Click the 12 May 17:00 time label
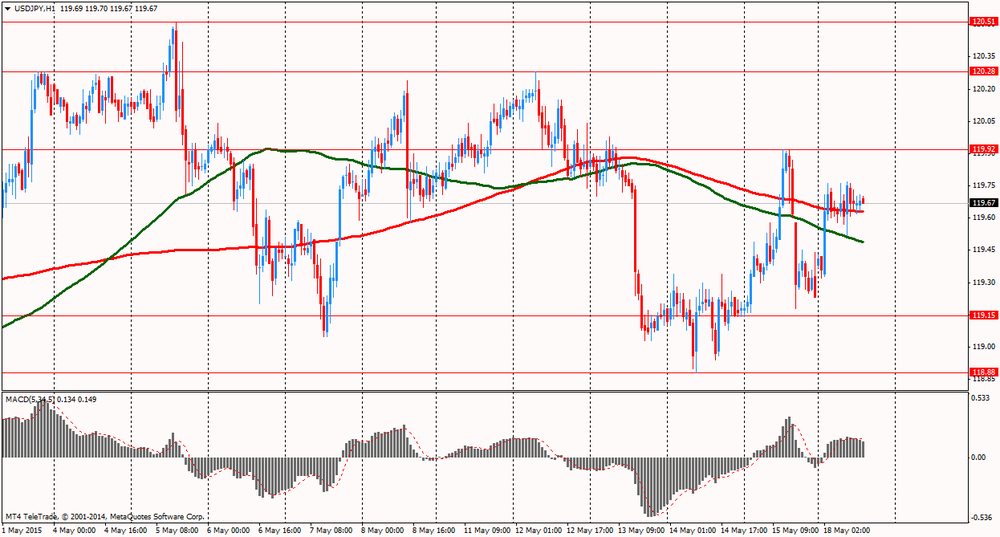Screen dimensions: 1000x537 pos(590,530)
